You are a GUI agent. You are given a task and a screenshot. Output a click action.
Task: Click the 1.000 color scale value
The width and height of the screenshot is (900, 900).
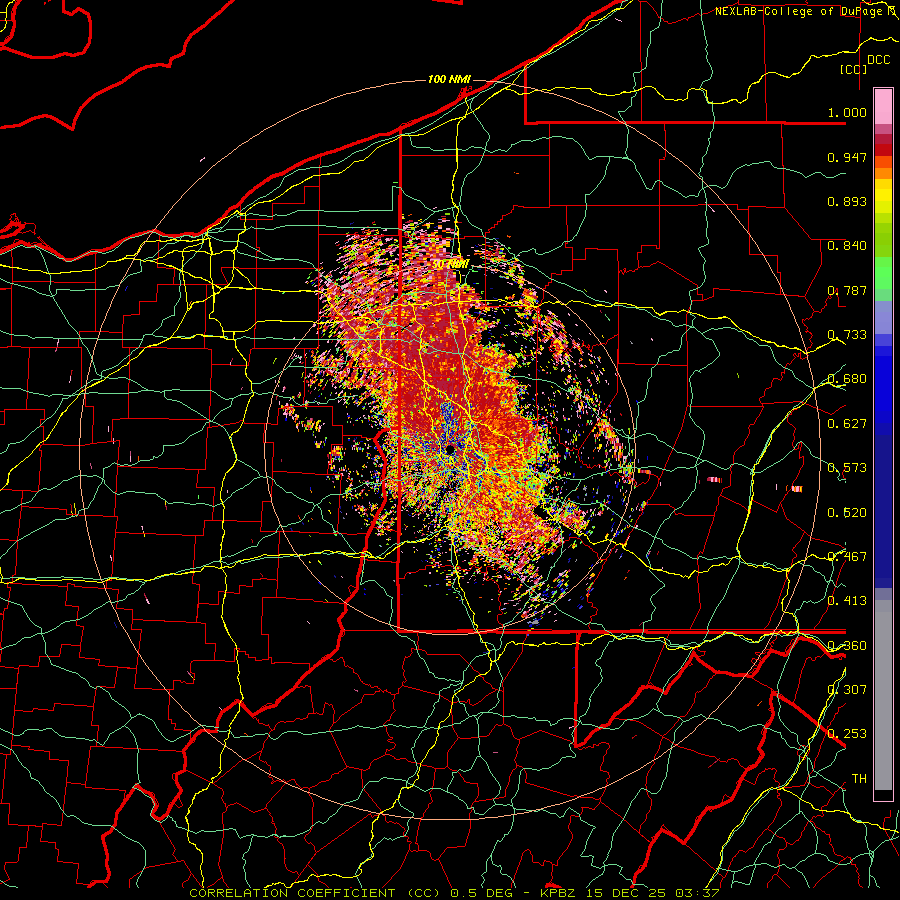pyautogui.click(x=847, y=112)
